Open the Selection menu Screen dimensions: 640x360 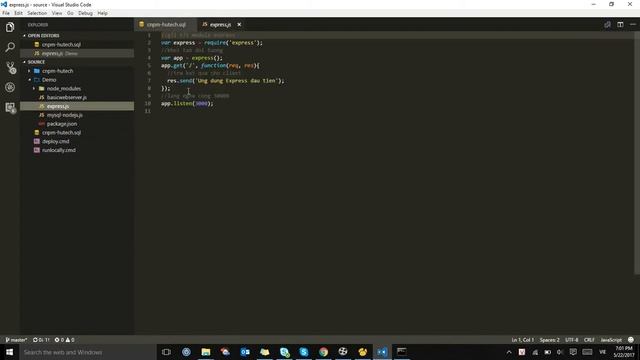[37, 13]
